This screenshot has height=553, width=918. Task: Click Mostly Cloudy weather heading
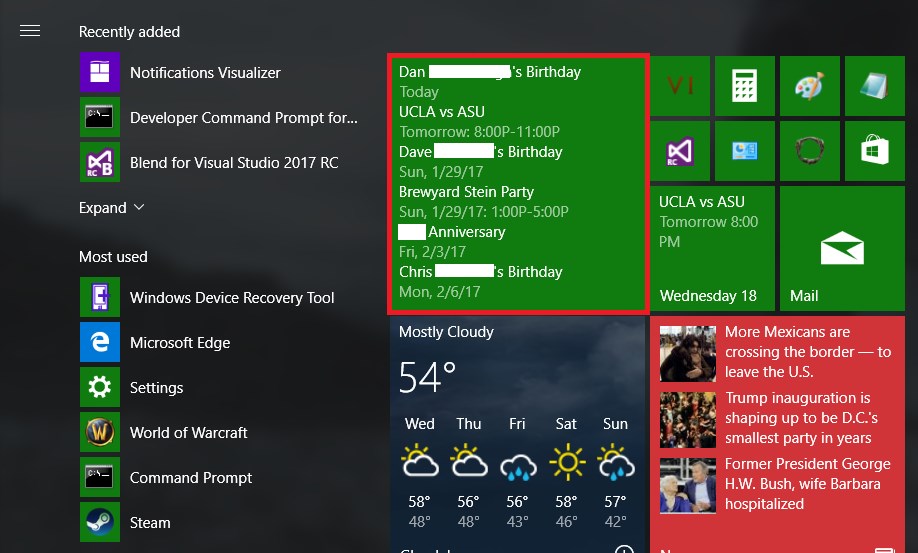[x=446, y=332]
